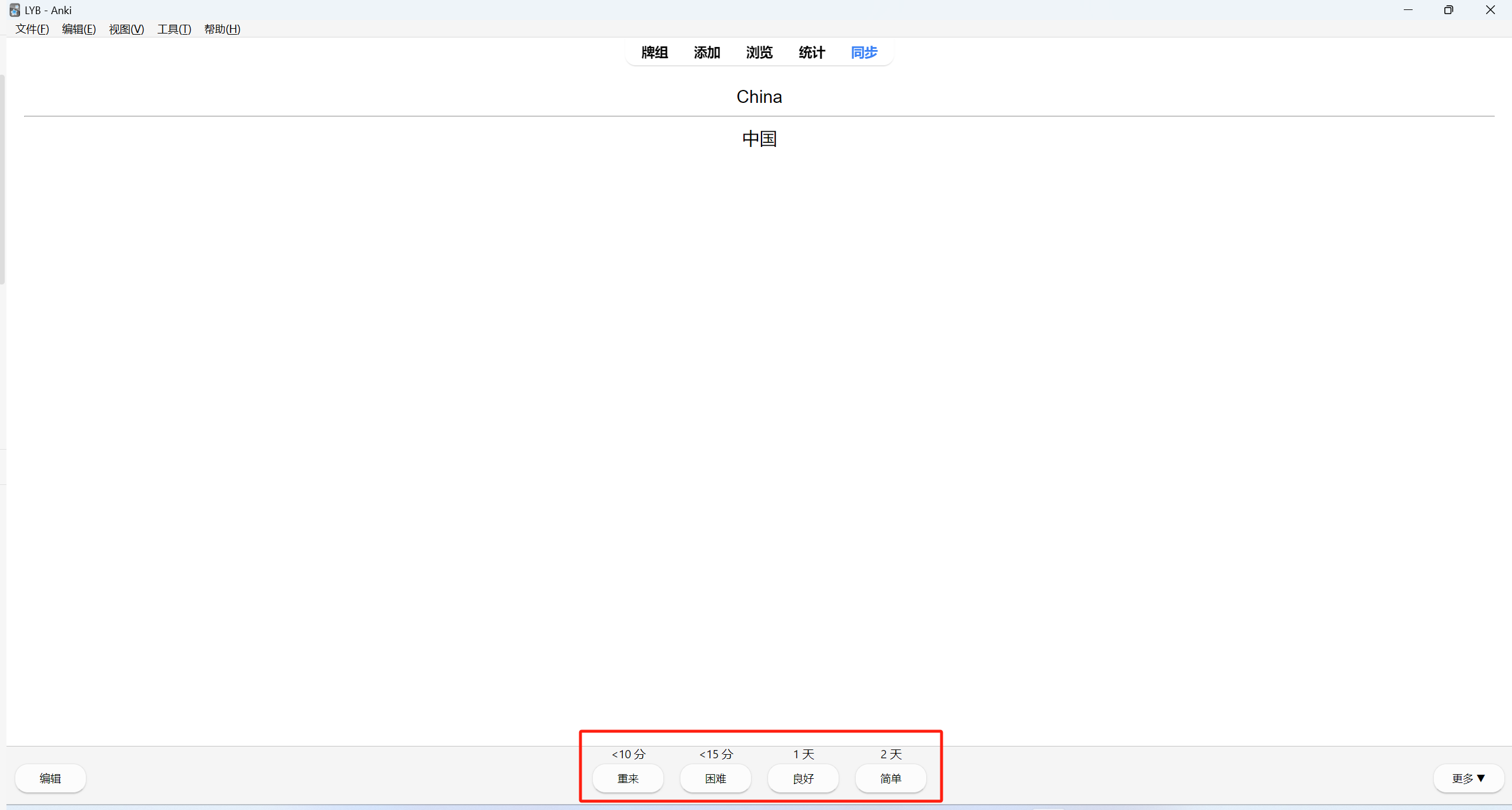This screenshot has width=1512, height=810.
Task: Rate the card as 简单
Action: pos(890,778)
